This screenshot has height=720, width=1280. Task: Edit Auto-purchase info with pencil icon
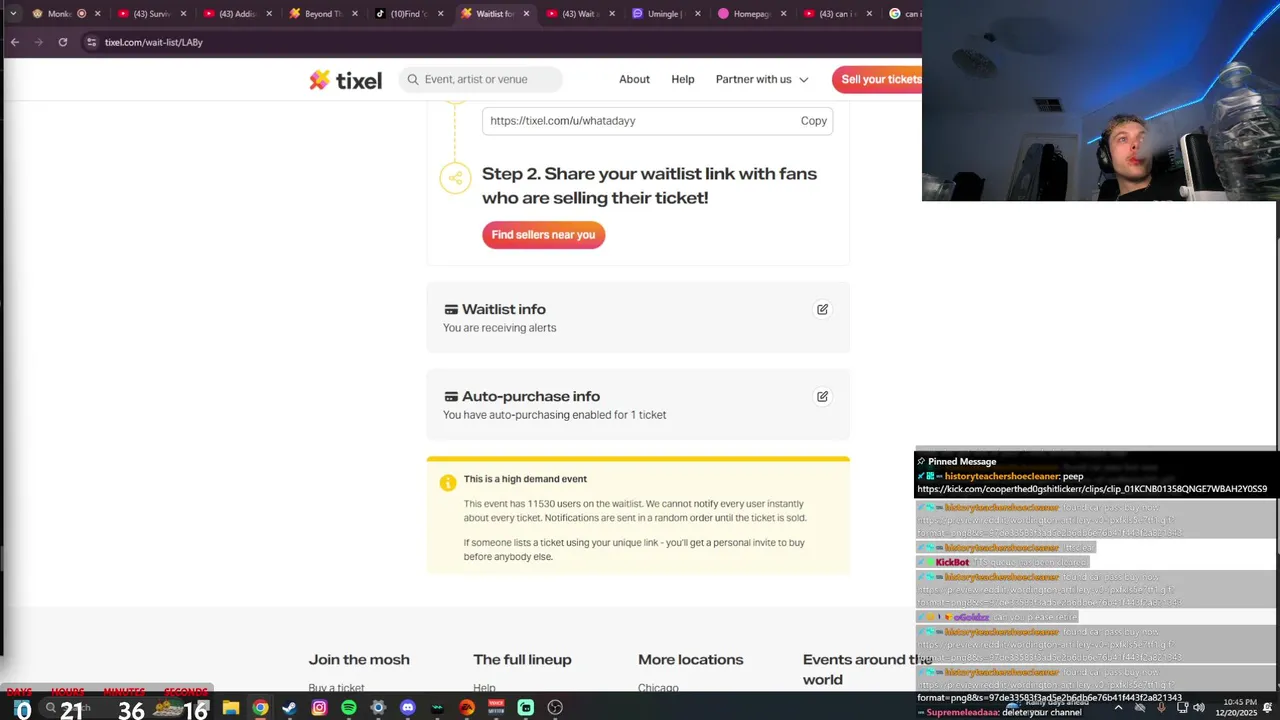(x=822, y=396)
